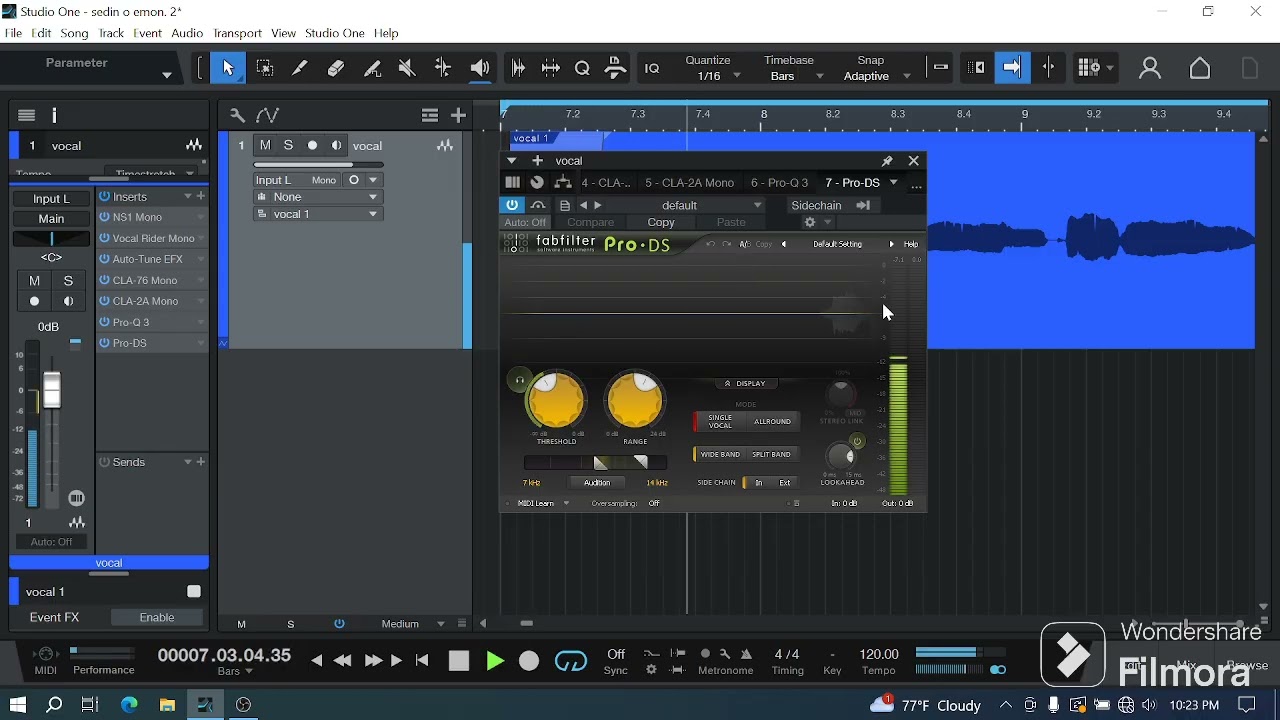Open the Transport menu
This screenshot has height=720, width=1280.
tap(238, 34)
